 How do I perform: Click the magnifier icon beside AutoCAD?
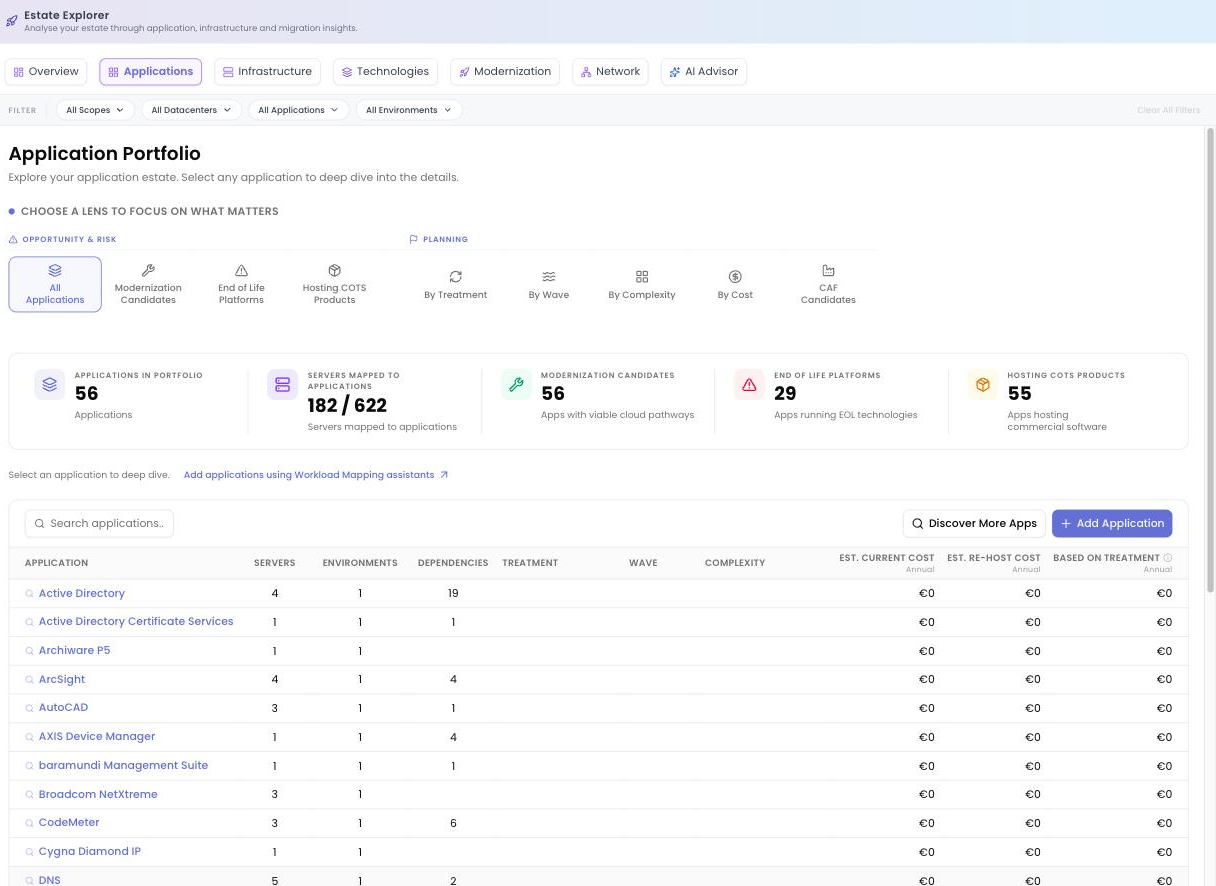tap(30, 708)
